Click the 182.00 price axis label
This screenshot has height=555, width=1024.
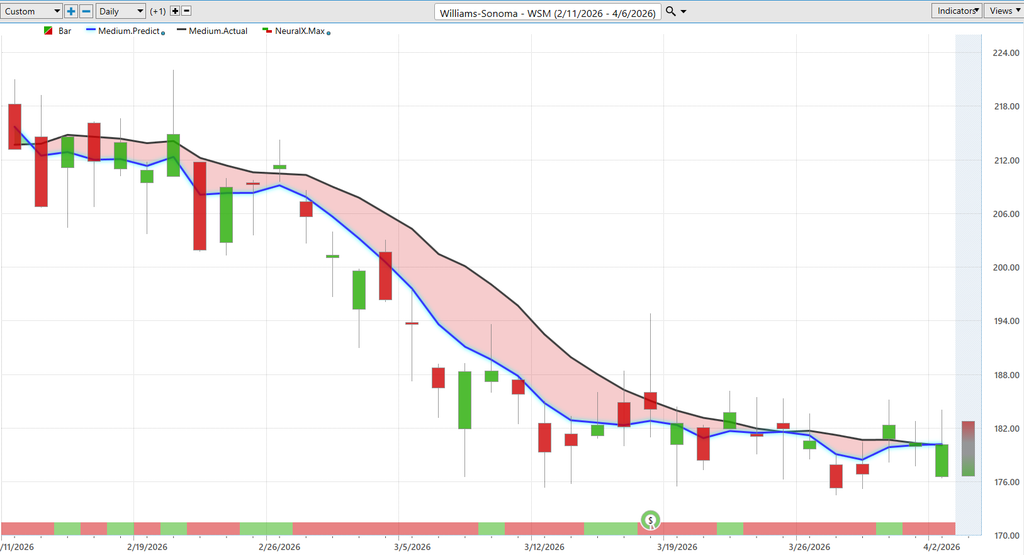pyautogui.click(x=1006, y=429)
